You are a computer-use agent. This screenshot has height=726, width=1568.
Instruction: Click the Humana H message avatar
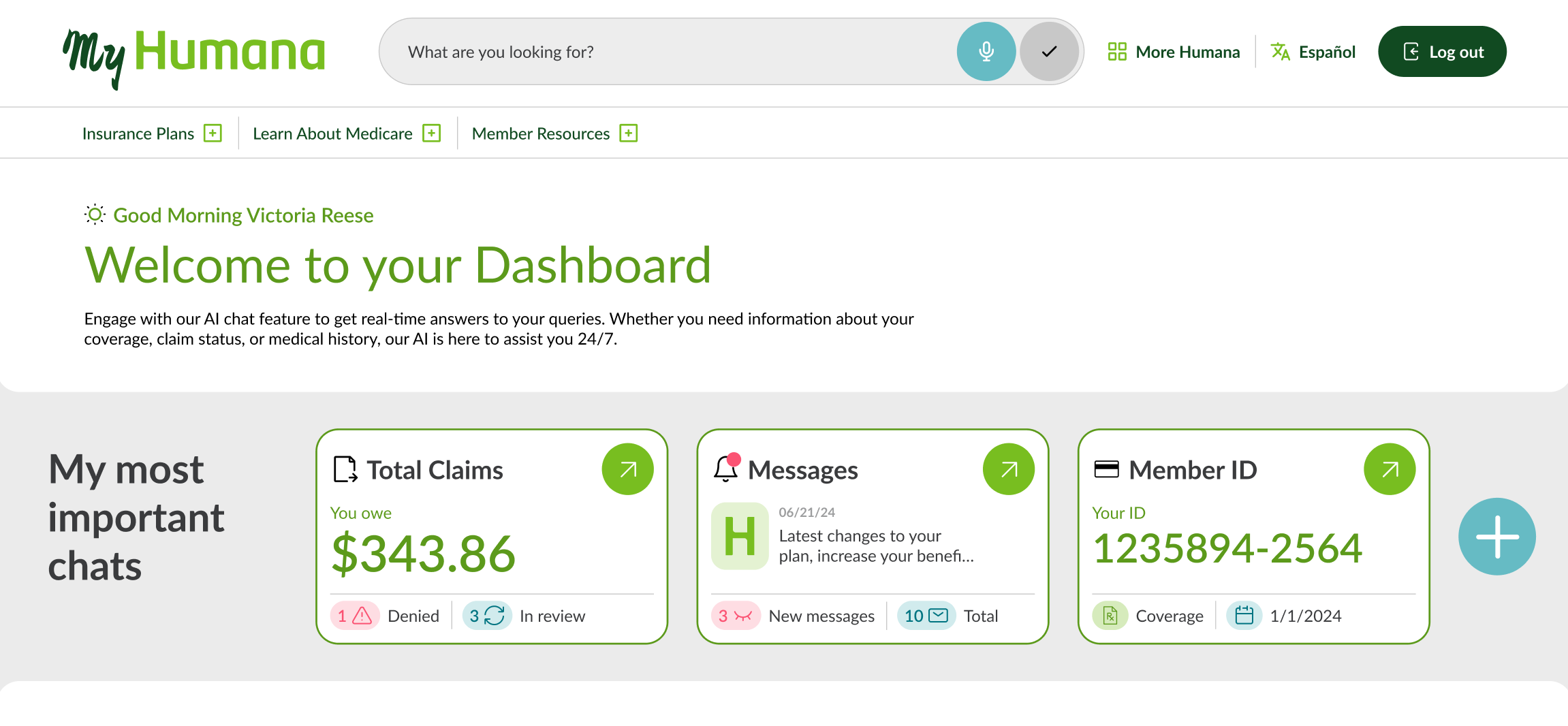click(x=740, y=536)
